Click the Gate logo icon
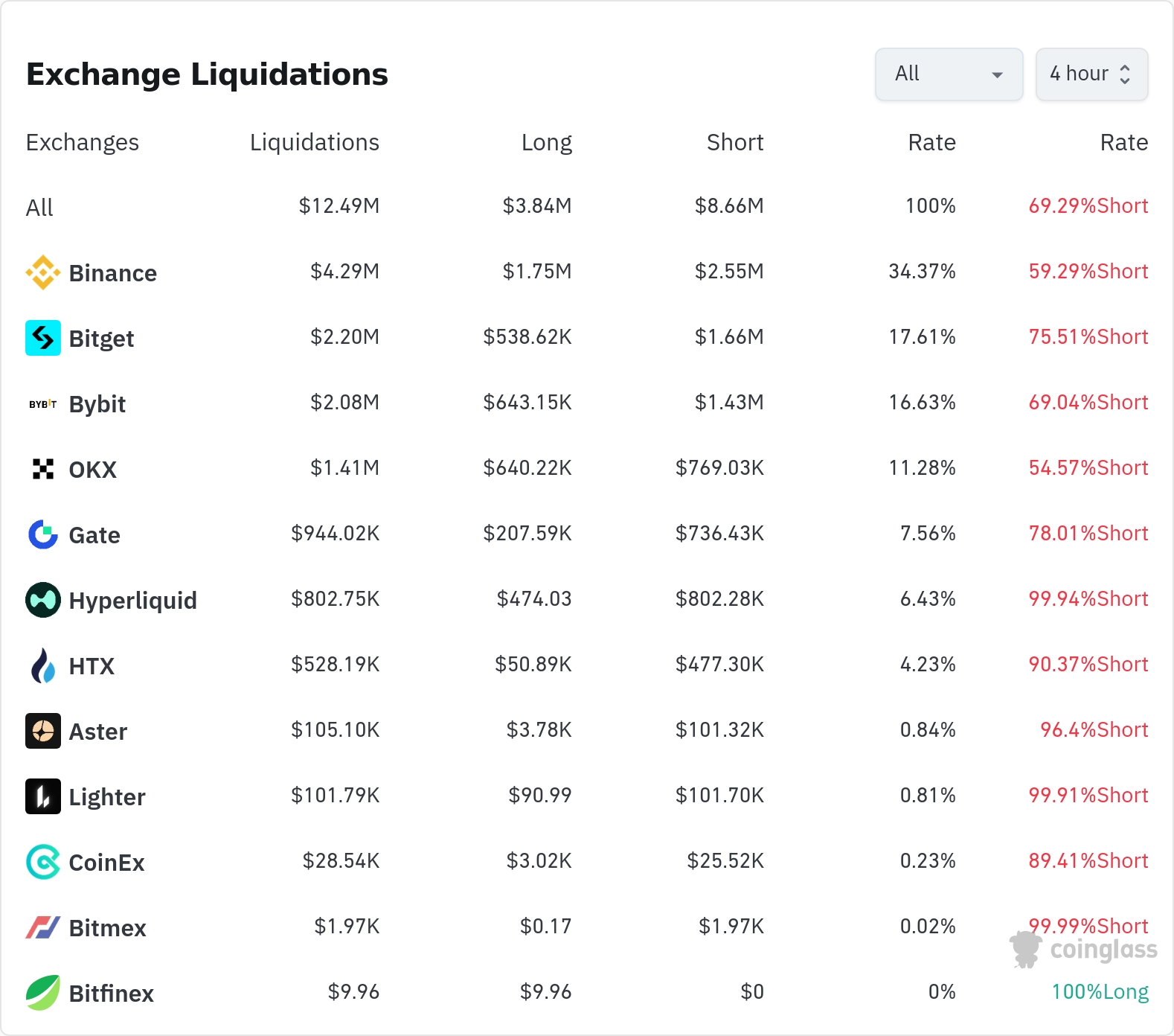The width and height of the screenshot is (1174, 1036). point(43,534)
